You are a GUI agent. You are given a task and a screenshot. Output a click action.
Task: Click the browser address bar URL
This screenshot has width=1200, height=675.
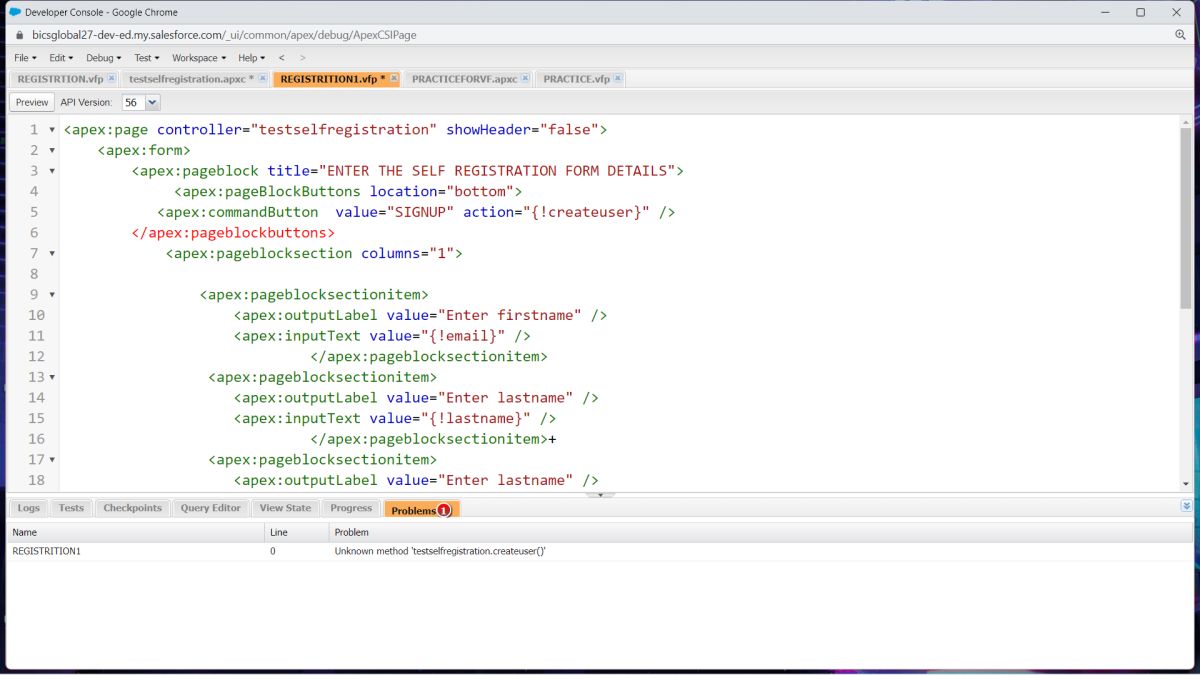click(224, 34)
